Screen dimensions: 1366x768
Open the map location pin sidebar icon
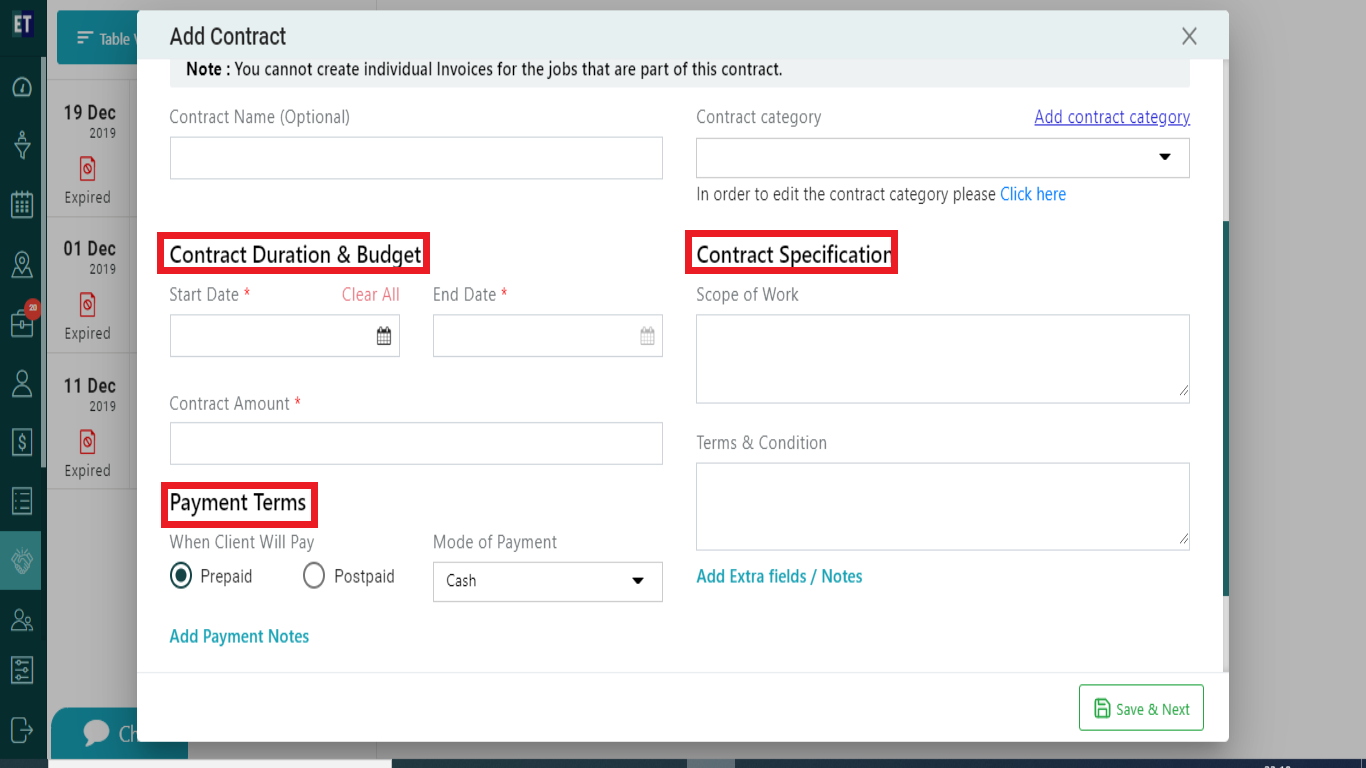click(22, 264)
